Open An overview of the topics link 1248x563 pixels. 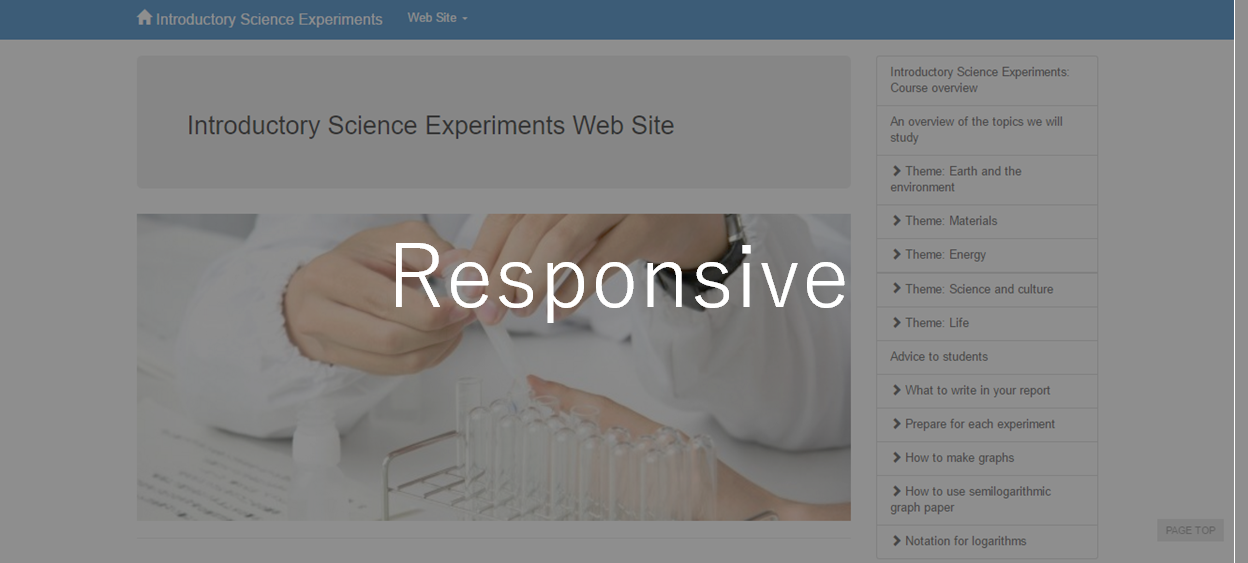click(987, 130)
